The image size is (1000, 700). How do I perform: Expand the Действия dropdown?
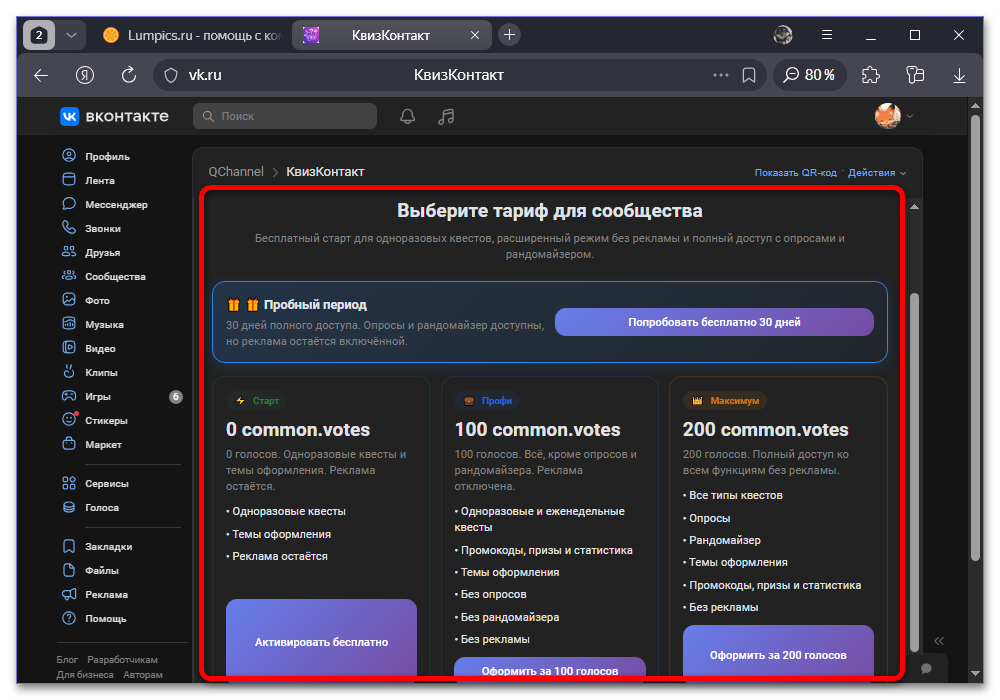coord(877,173)
